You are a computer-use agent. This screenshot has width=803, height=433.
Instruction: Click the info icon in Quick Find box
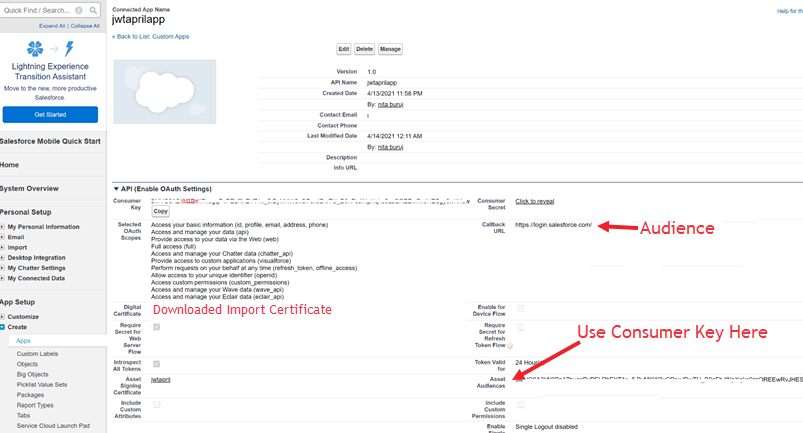click(79, 10)
